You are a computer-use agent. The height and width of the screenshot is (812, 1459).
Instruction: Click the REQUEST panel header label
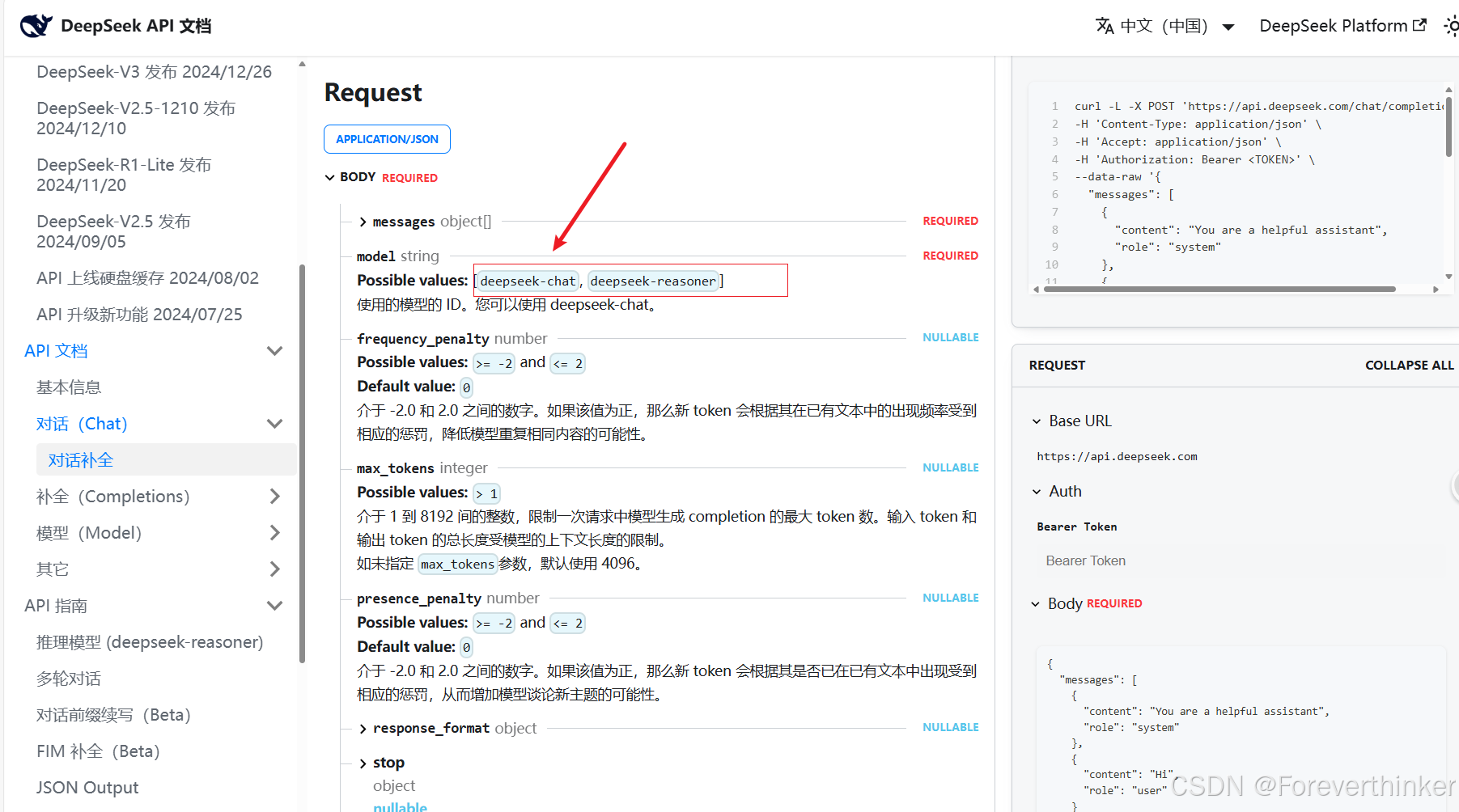pos(1057,366)
